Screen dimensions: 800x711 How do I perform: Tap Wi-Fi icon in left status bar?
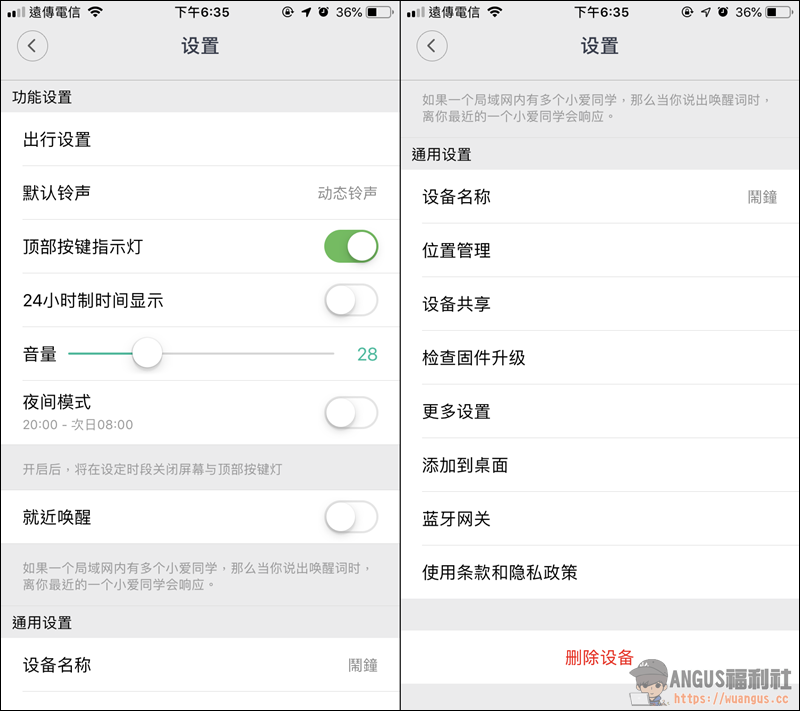click(x=95, y=12)
